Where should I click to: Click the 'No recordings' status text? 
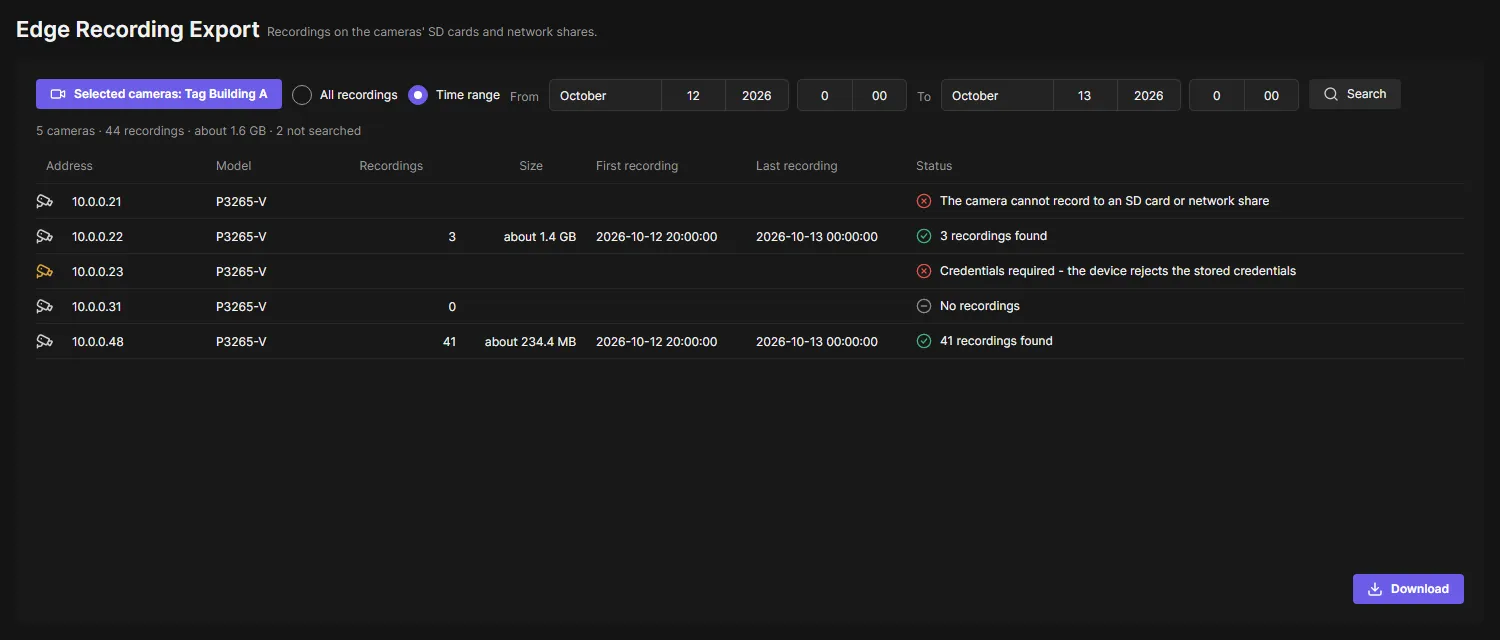coord(980,306)
